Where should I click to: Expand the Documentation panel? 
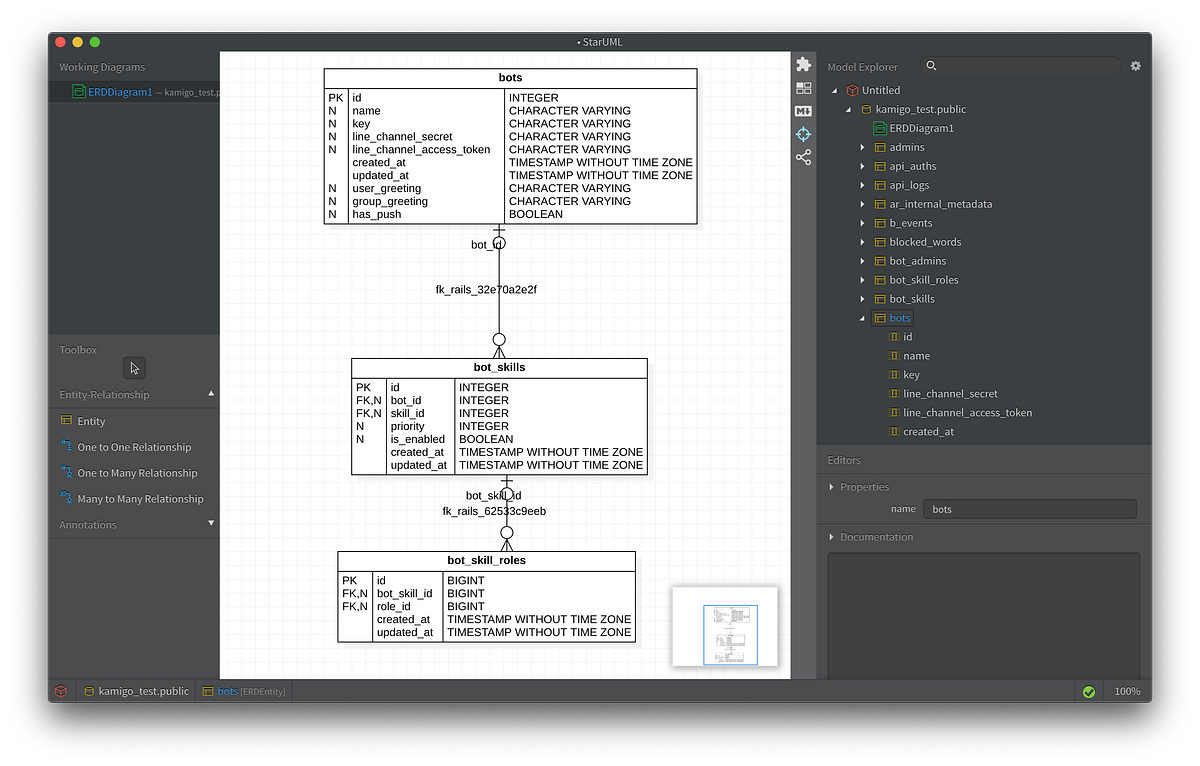pos(831,537)
